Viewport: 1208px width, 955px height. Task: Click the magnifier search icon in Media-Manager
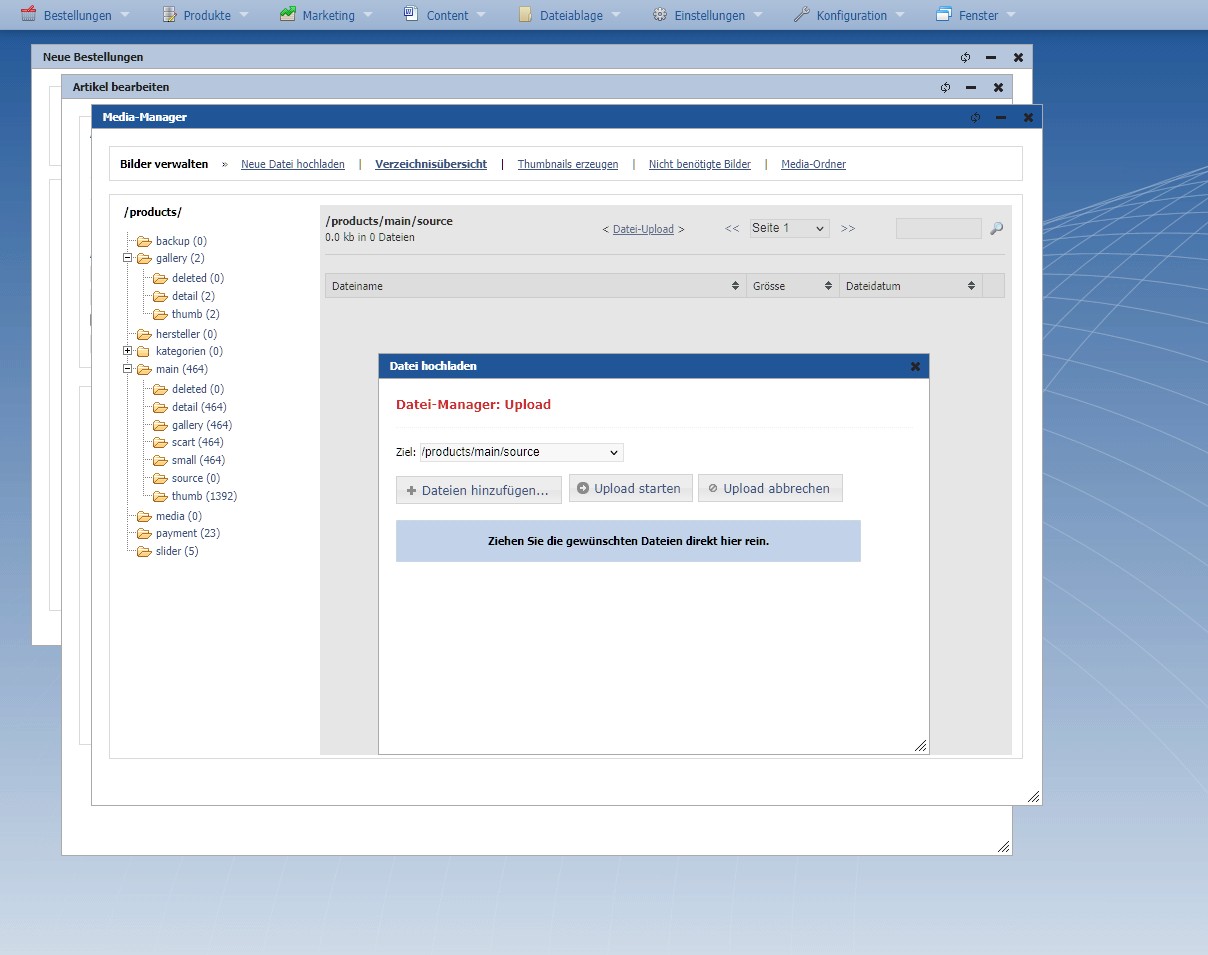tap(996, 229)
